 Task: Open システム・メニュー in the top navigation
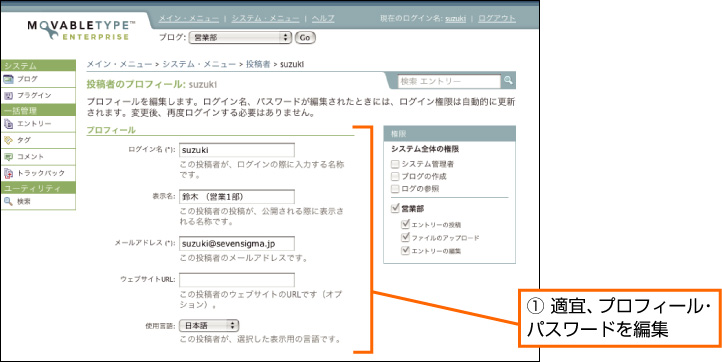(265, 19)
